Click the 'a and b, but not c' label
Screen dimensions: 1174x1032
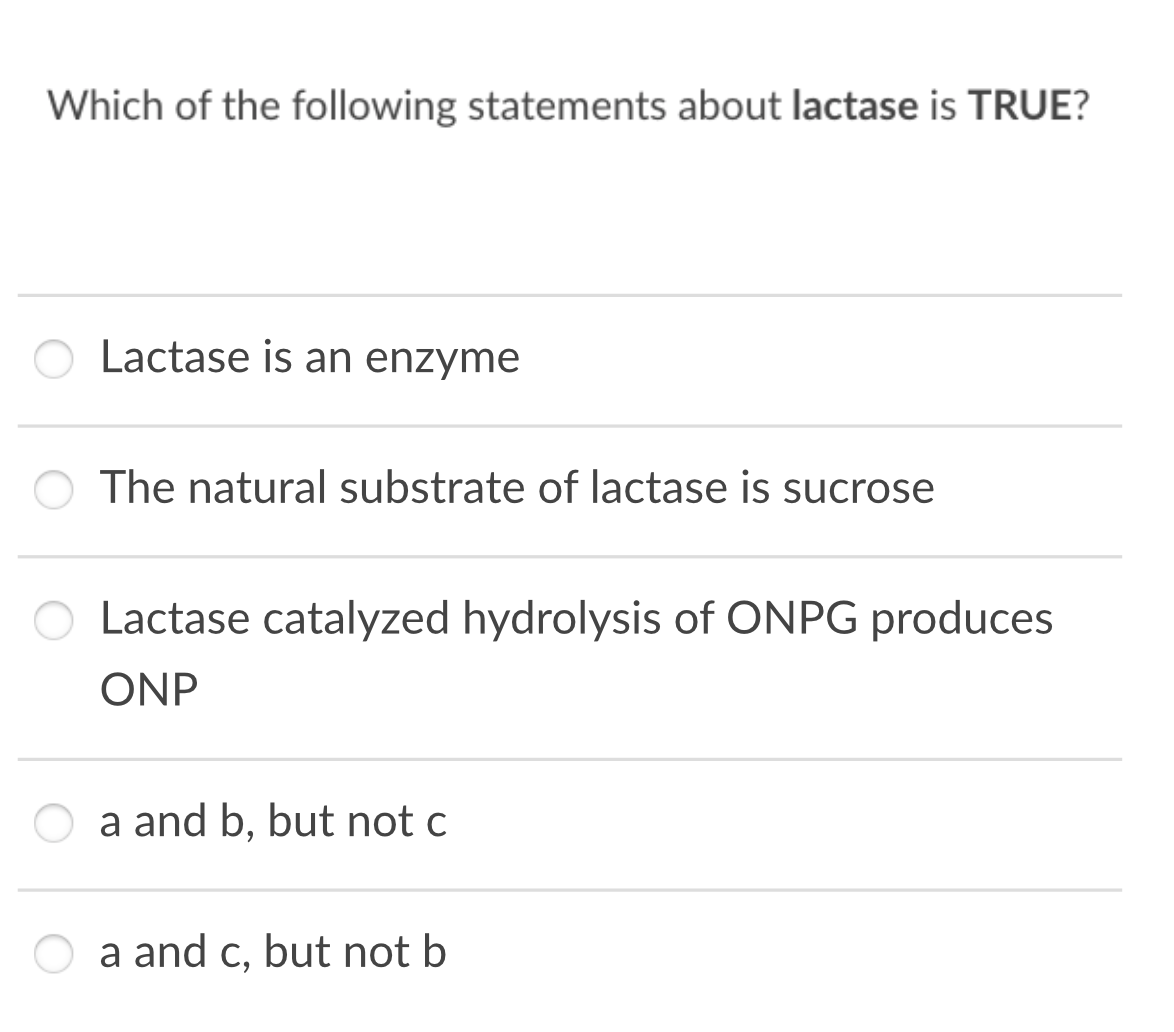pos(273,822)
